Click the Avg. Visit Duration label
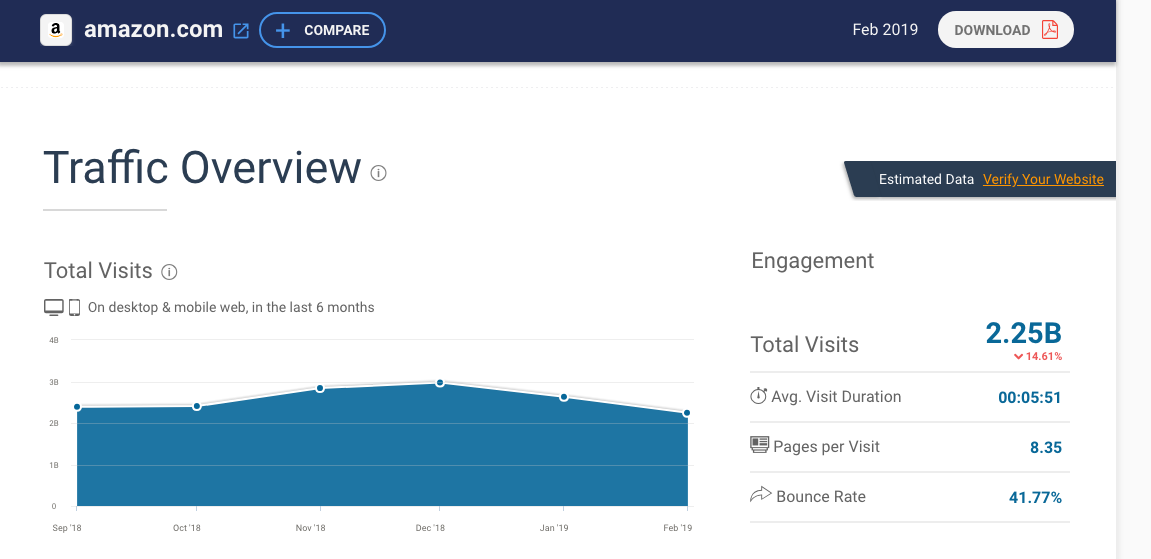The height and width of the screenshot is (559, 1151). (836, 397)
